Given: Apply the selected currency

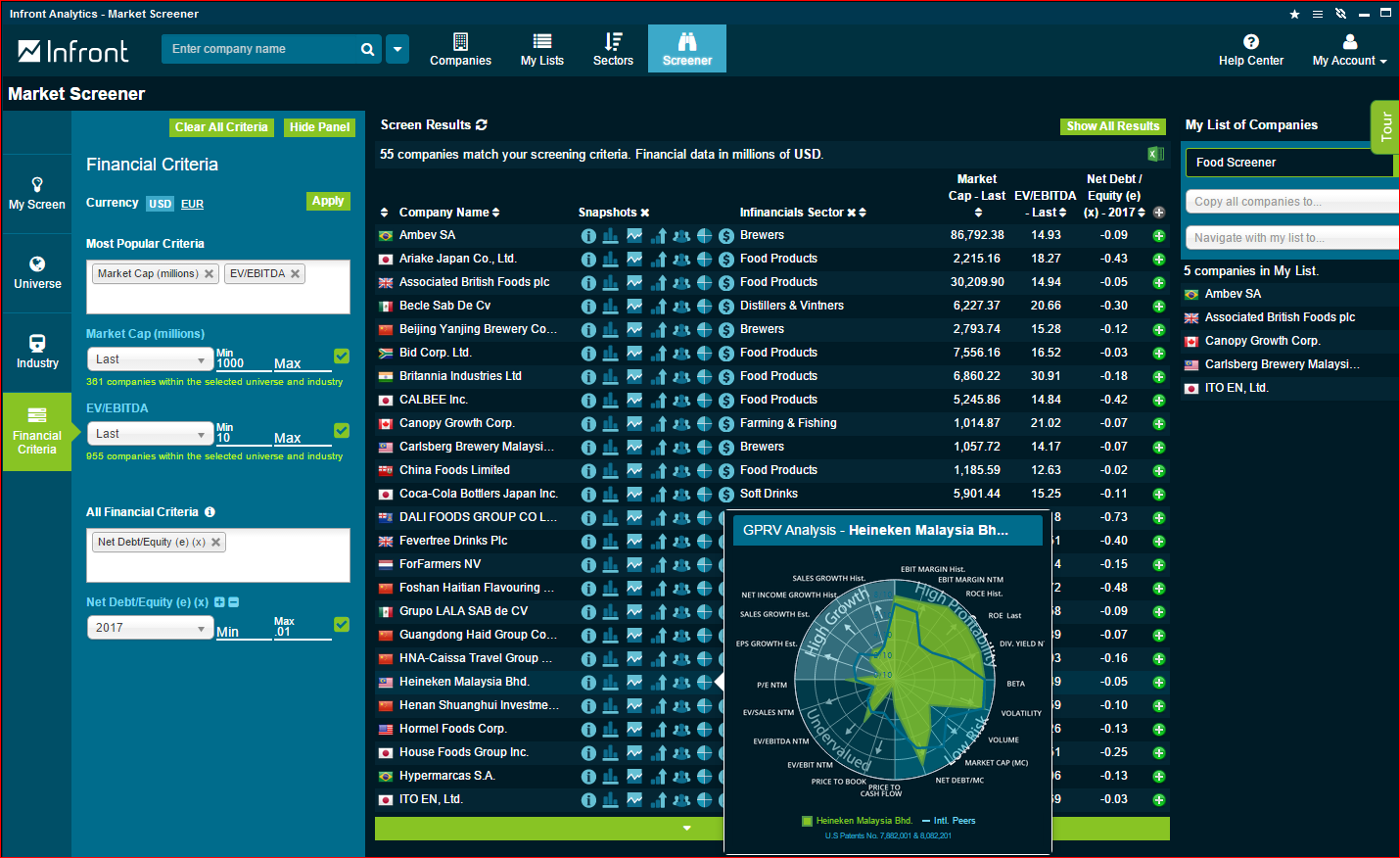Looking at the screenshot, I should [x=328, y=201].
